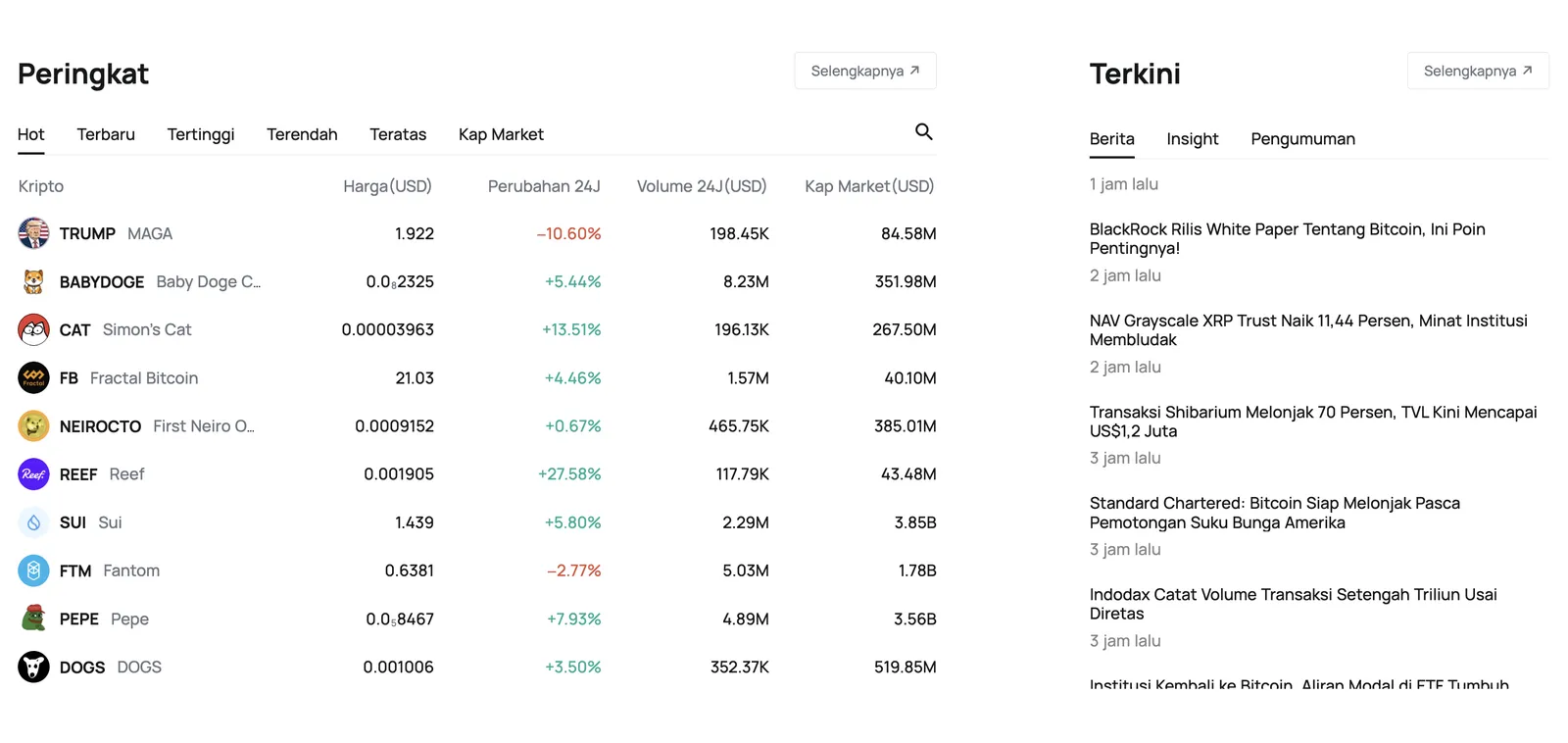This screenshot has width=1568, height=743.
Task: Click CAT change value +13.51%
Action: coord(571,329)
